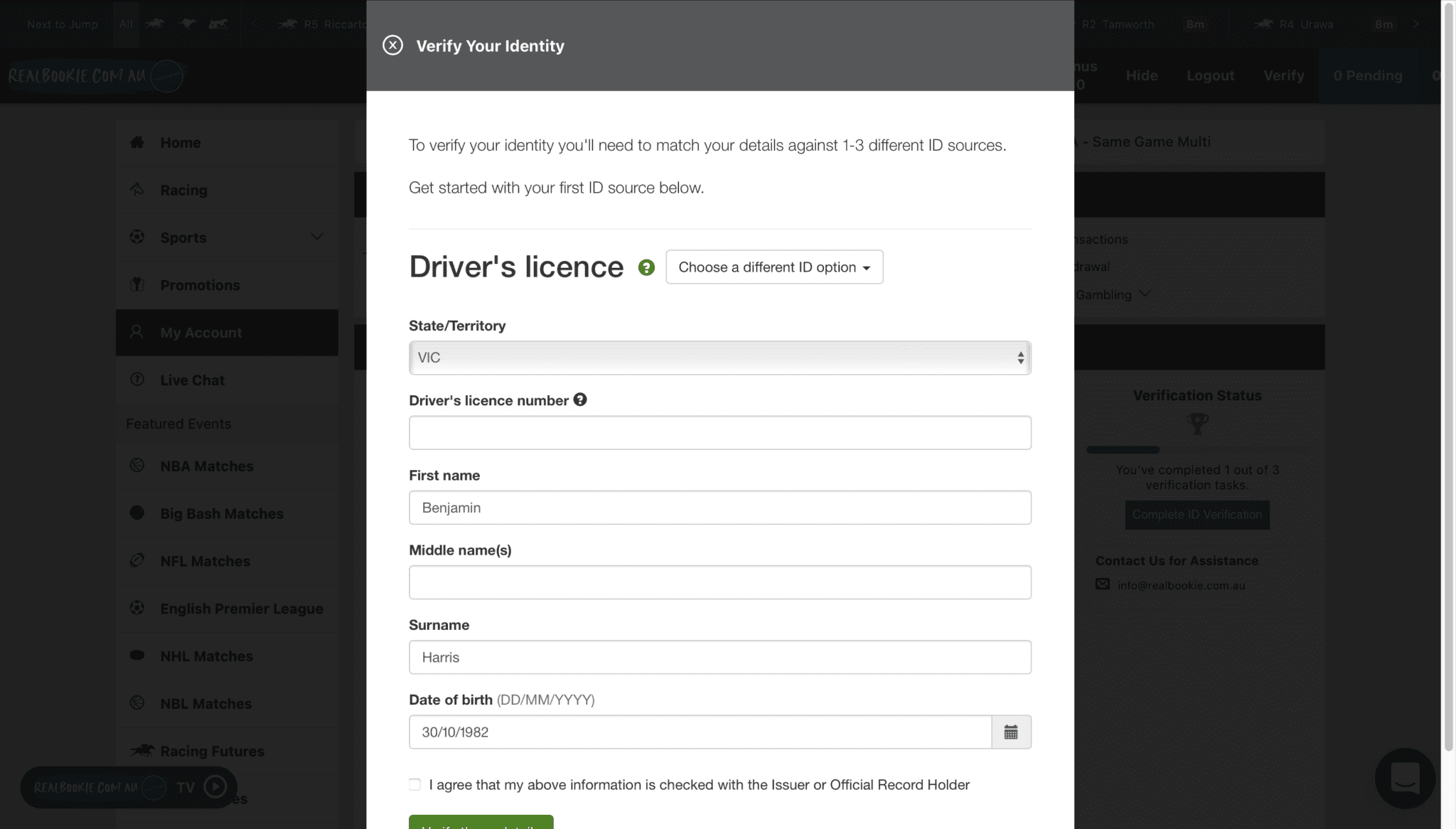Click the NBL Matches basketball icon

[137, 702]
